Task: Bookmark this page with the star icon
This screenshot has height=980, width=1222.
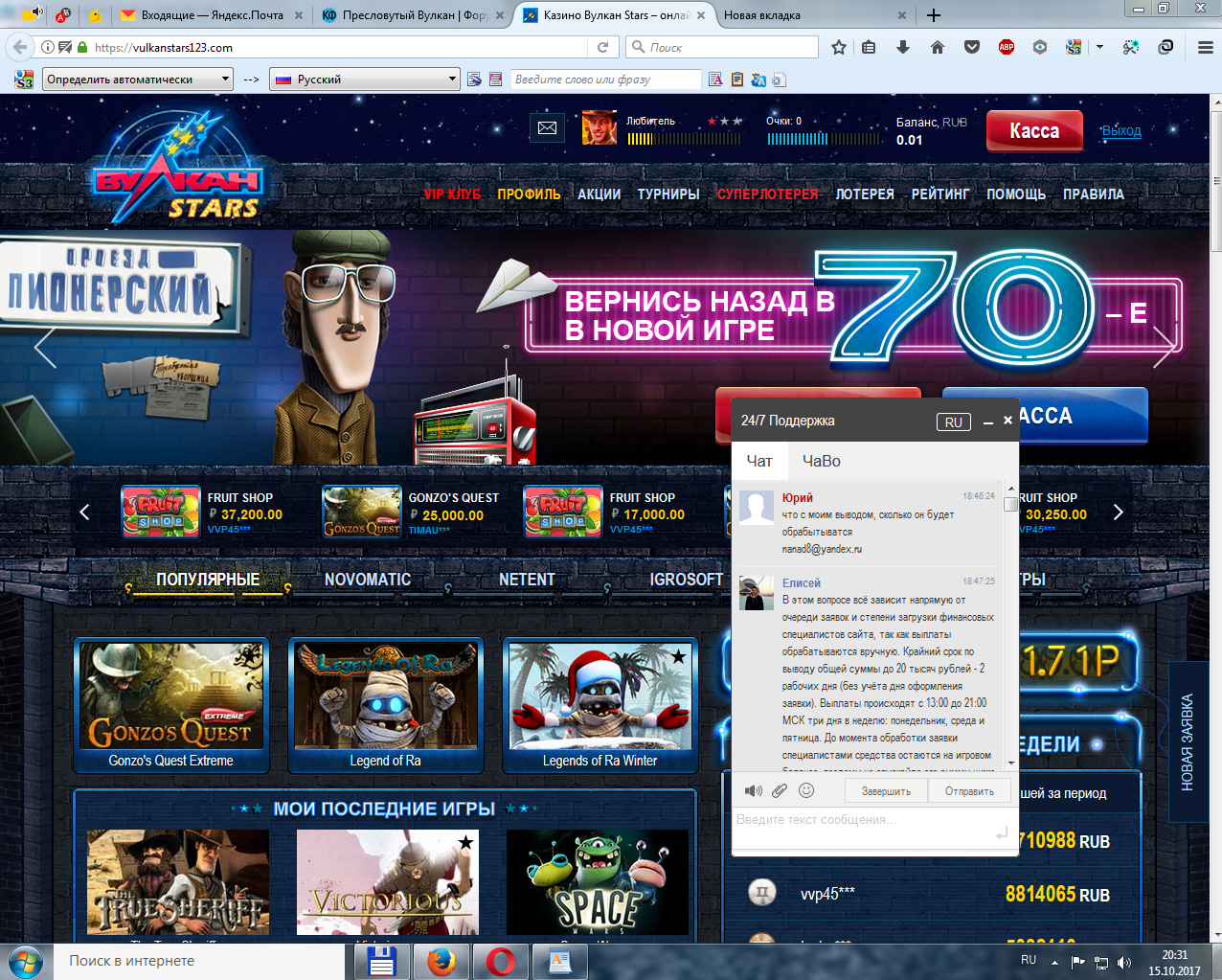Action: click(839, 47)
